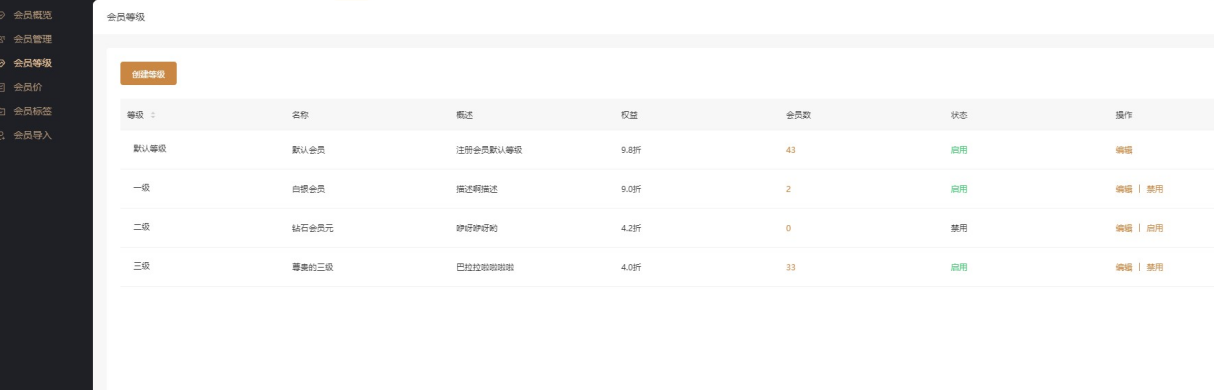1214x390 pixels.
Task: Click the 注册会员默认等级 description cell
Action: click(489, 149)
